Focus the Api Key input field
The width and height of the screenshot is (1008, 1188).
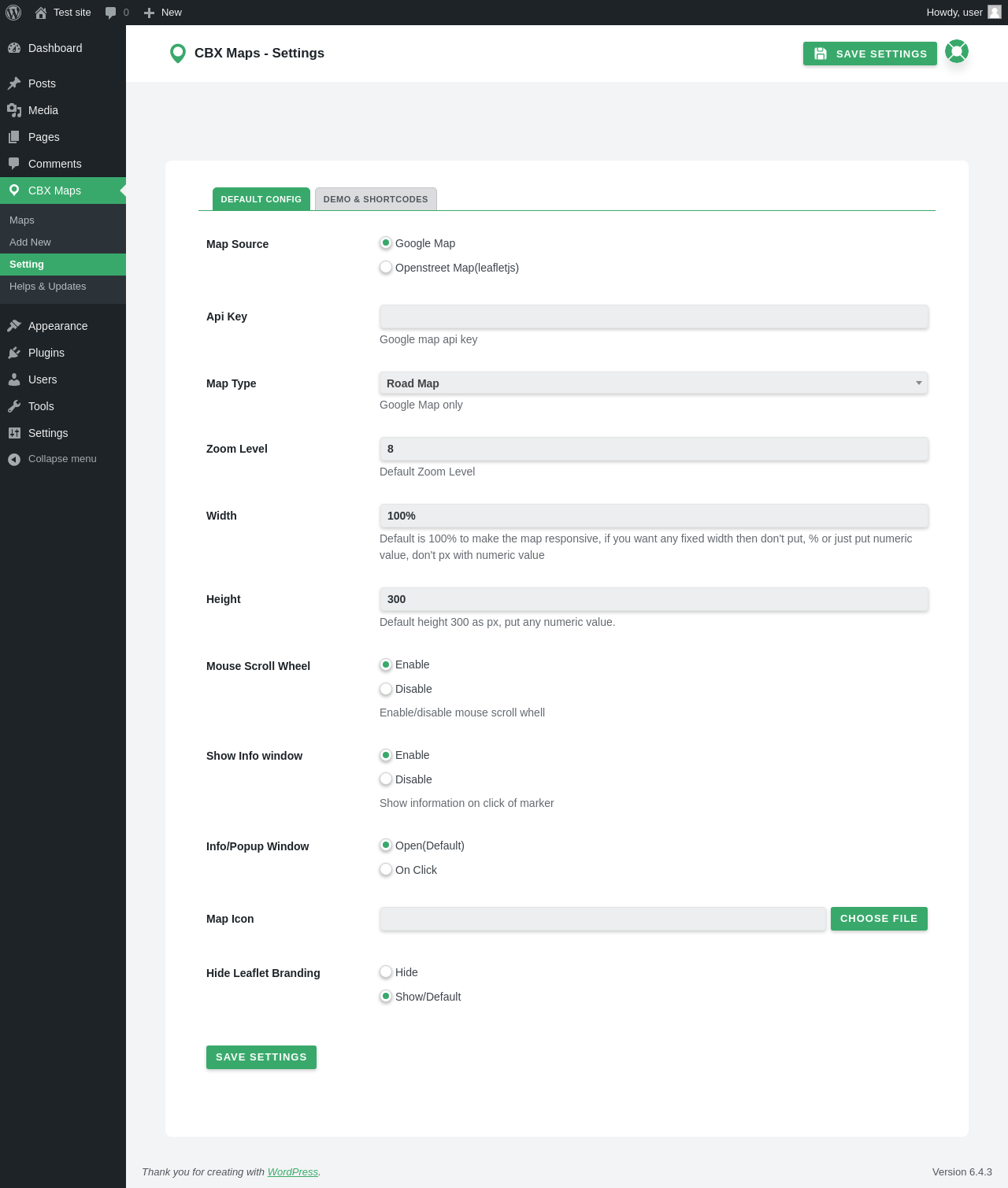654,316
